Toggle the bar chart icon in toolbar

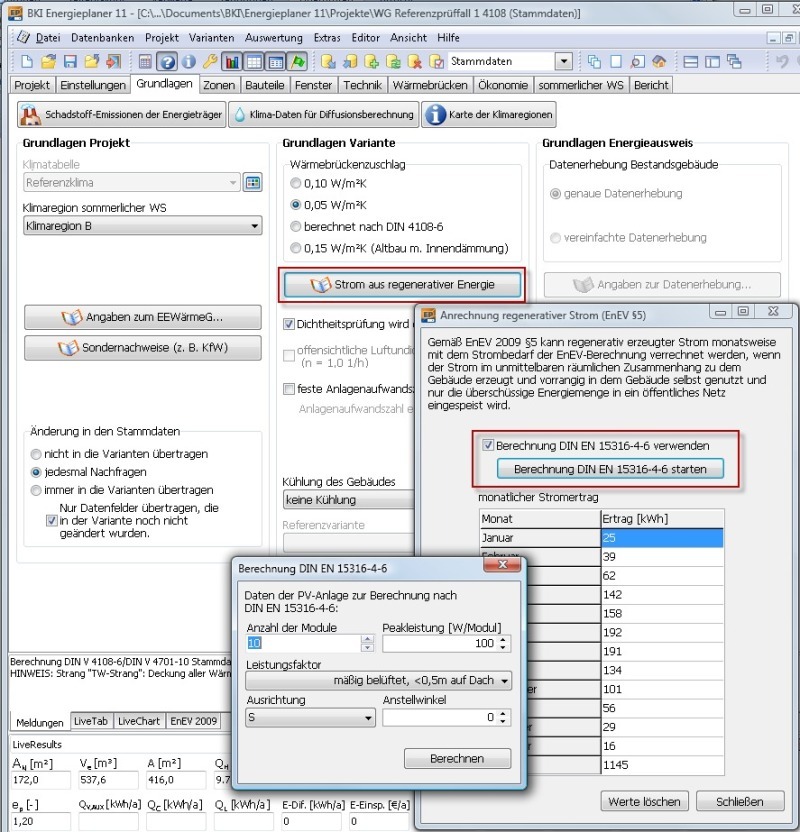[x=232, y=62]
